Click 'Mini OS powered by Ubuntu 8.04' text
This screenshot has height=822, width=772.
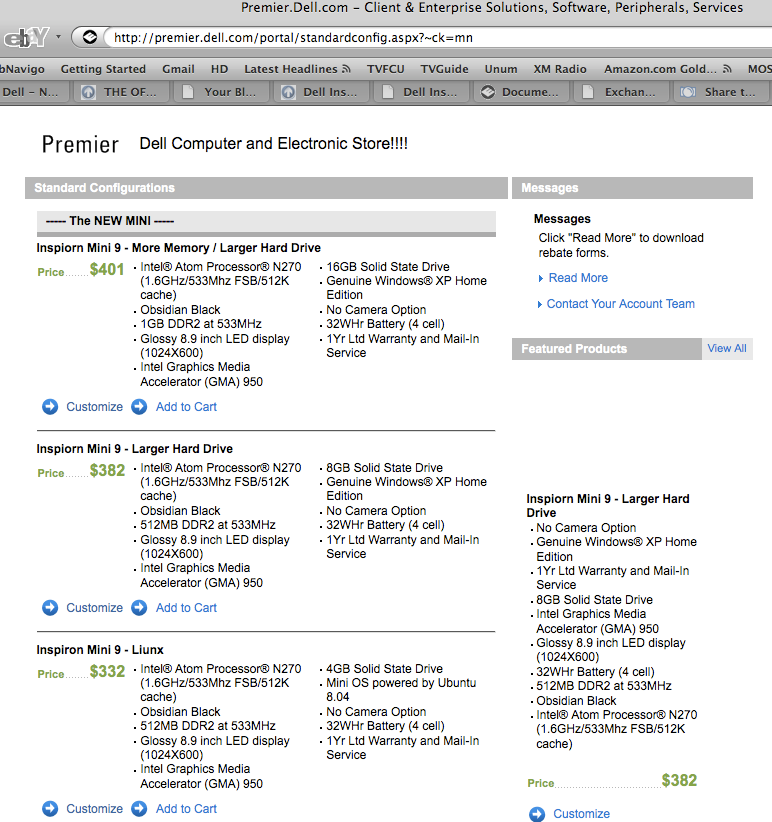[401, 690]
